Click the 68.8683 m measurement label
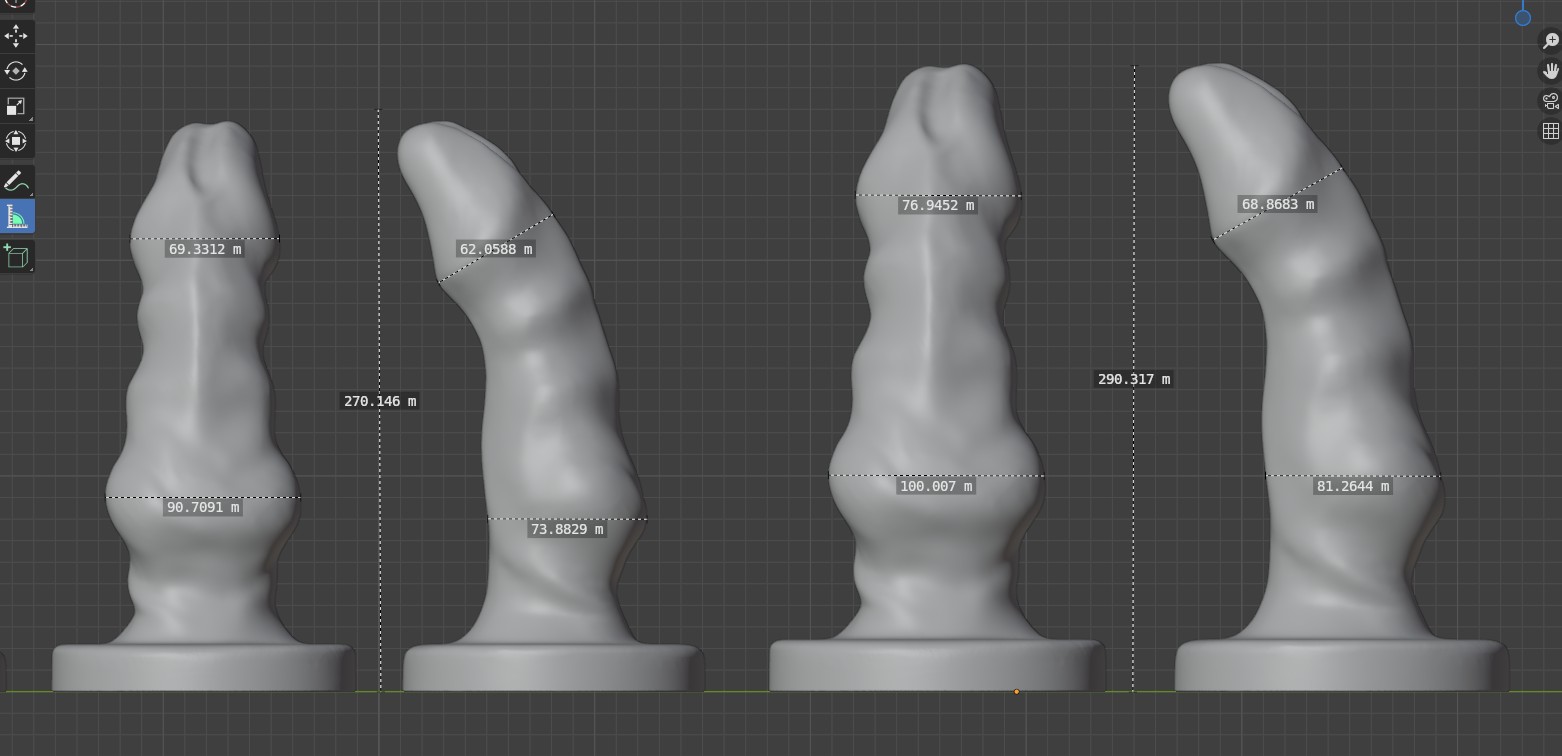Viewport: 1562px width, 756px height. [x=1278, y=204]
